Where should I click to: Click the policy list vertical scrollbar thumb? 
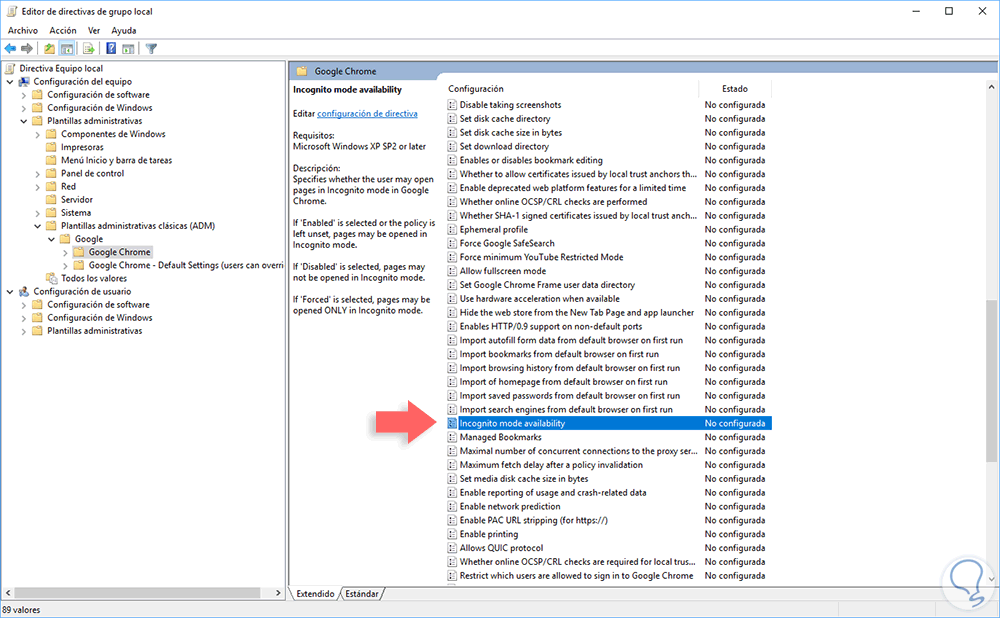click(991, 380)
